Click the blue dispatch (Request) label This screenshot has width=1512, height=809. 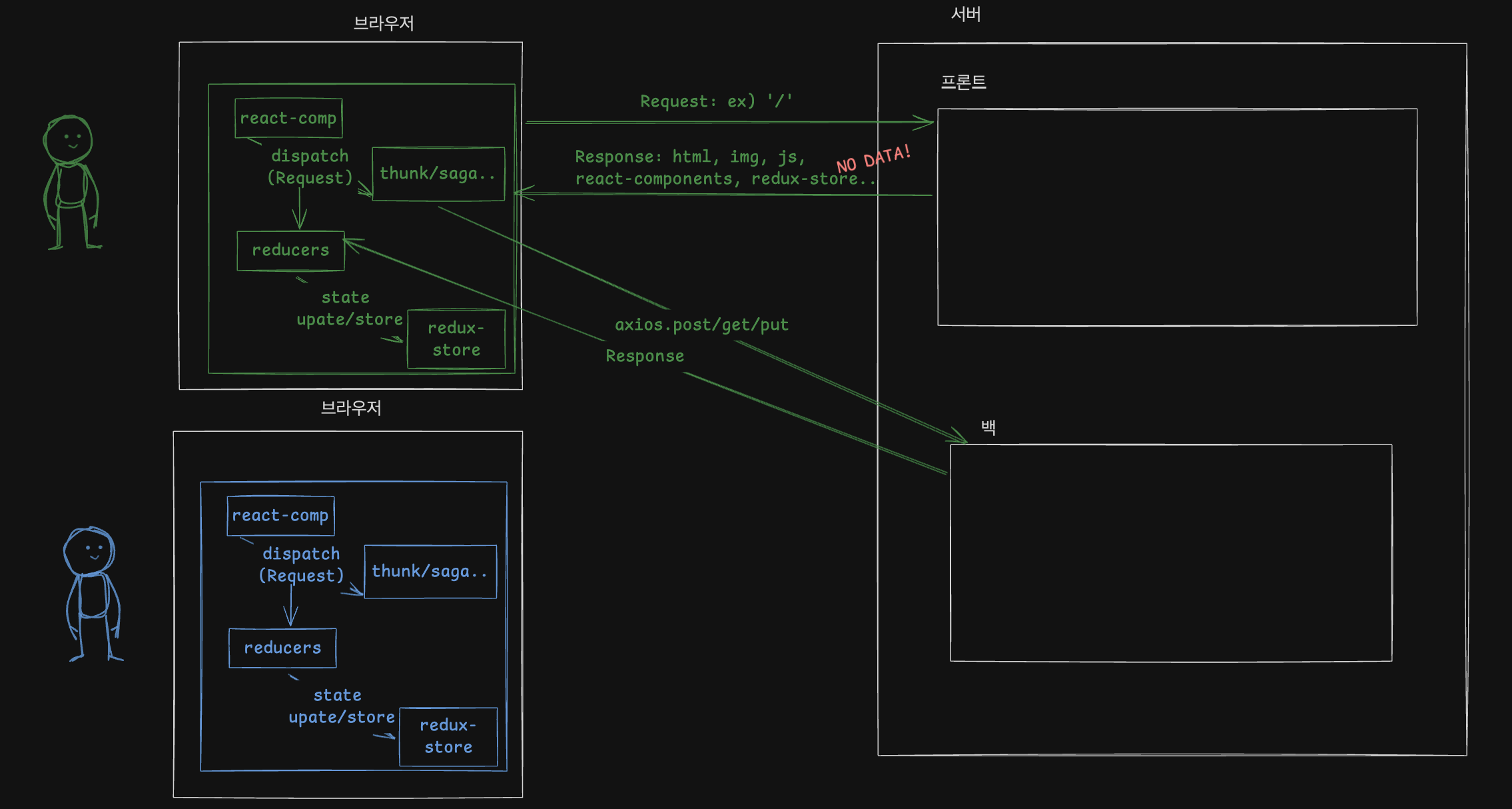(x=301, y=564)
